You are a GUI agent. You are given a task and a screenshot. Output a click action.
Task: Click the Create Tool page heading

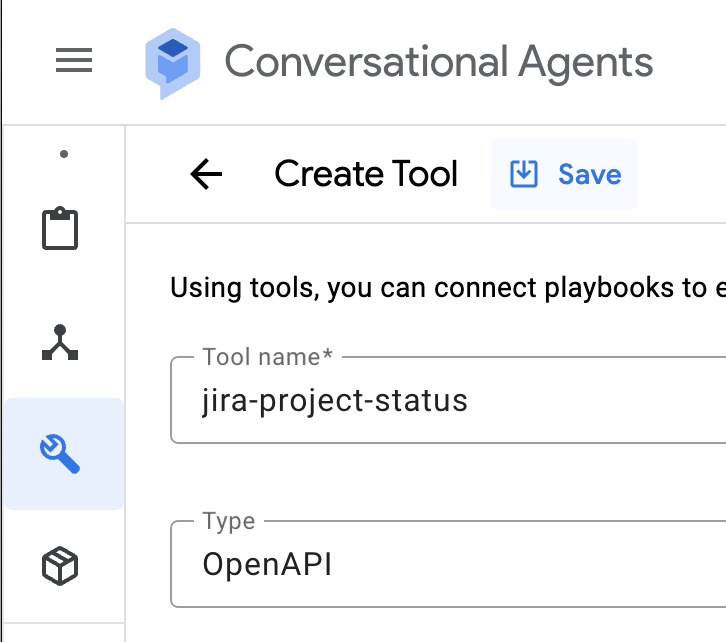[366, 174]
